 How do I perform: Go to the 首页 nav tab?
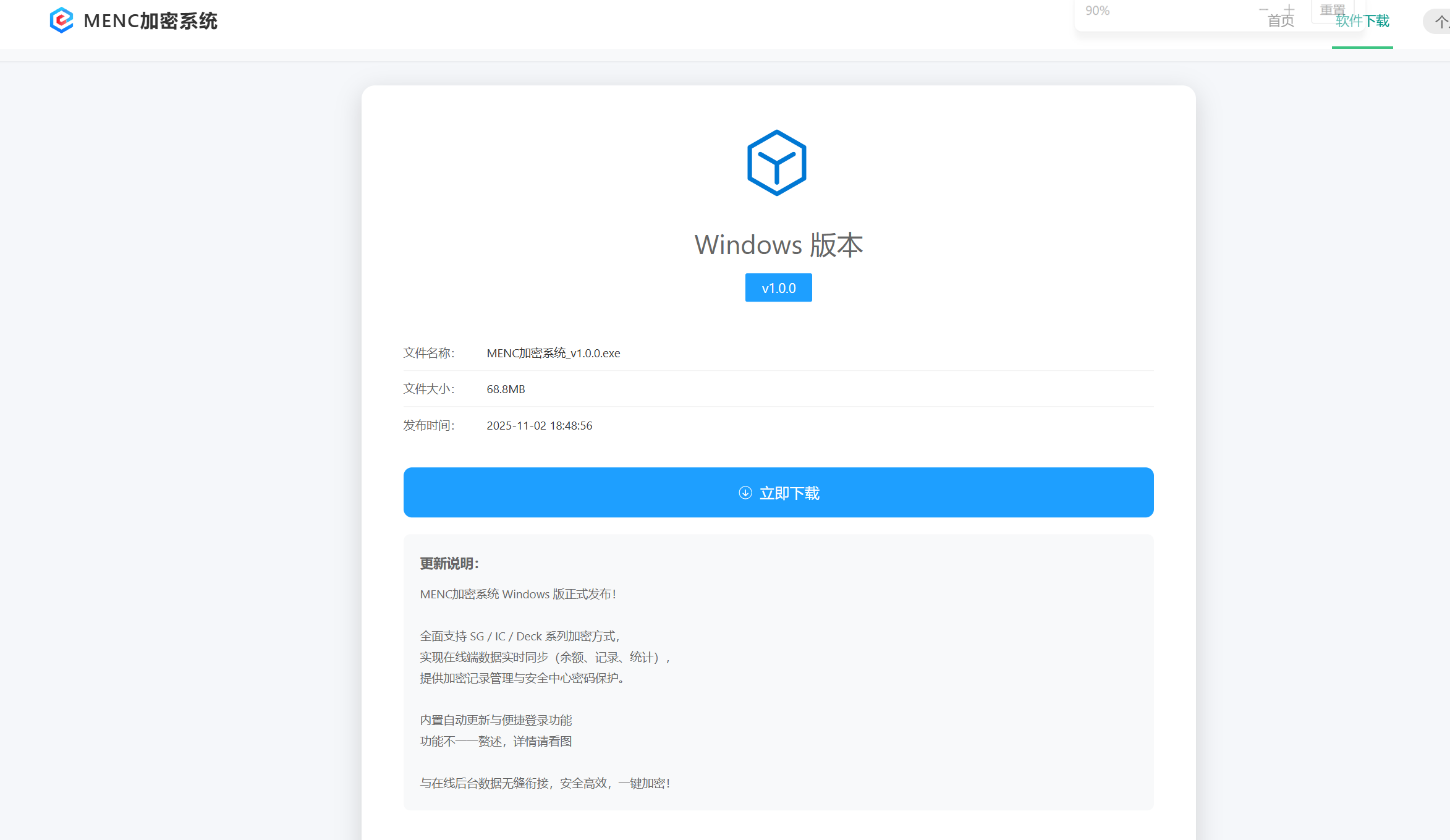click(1281, 22)
